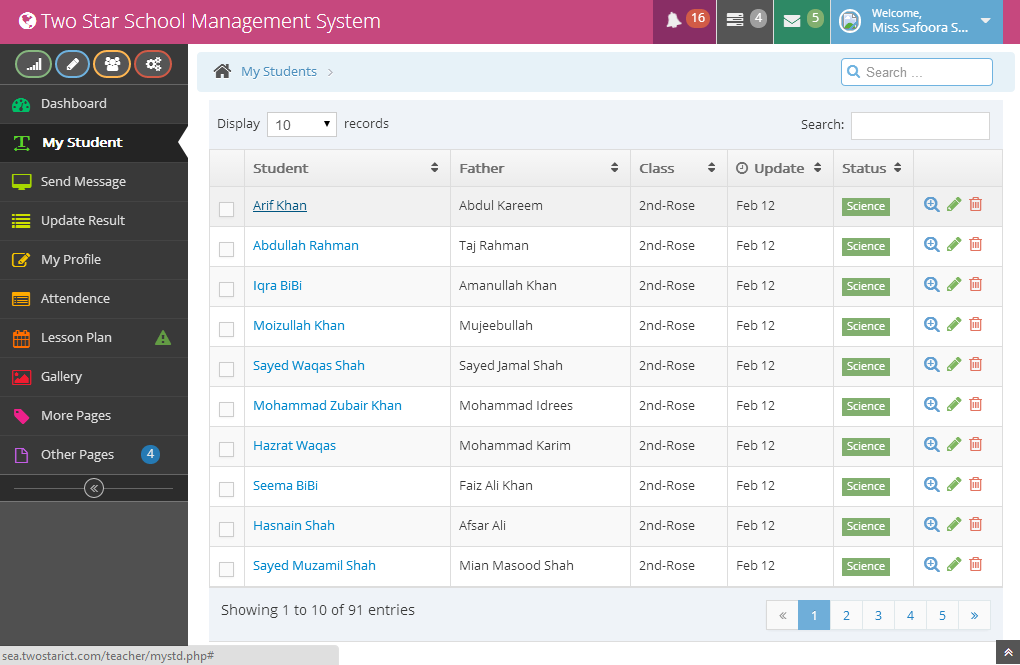Collapse the sidebar with the double-chevron circle

[94, 488]
